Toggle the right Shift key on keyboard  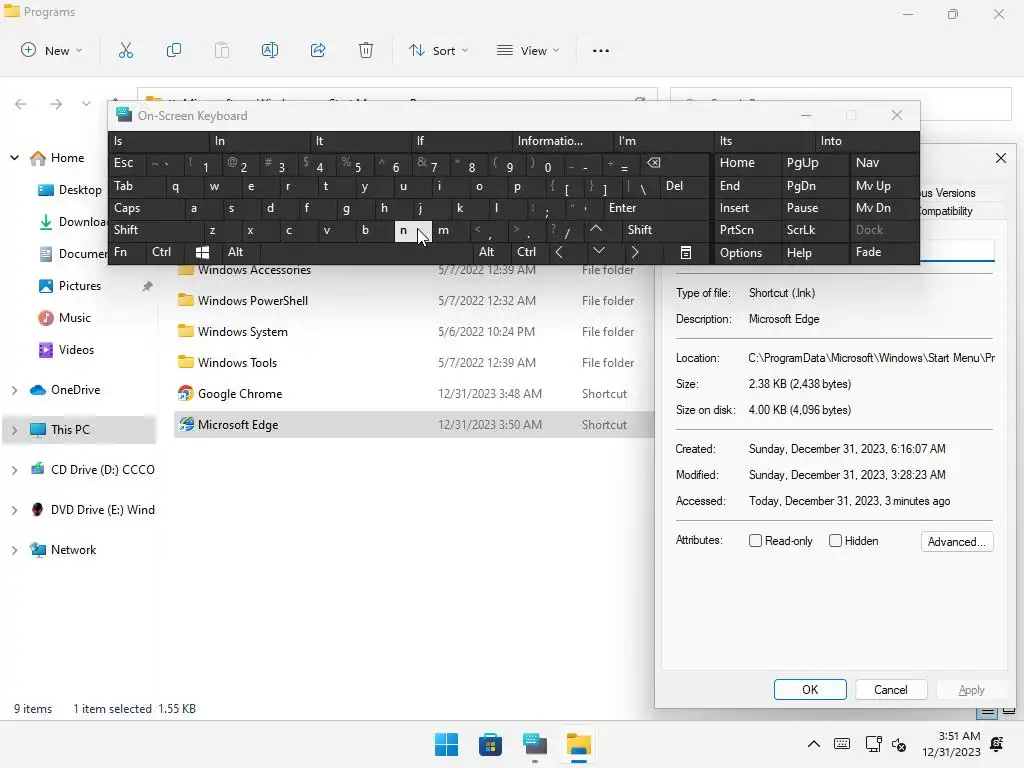coord(665,230)
